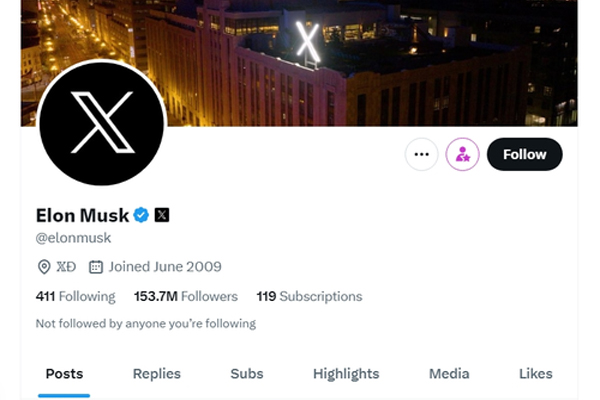Select the Posts tab
The height and width of the screenshot is (400, 600).
[x=64, y=374]
